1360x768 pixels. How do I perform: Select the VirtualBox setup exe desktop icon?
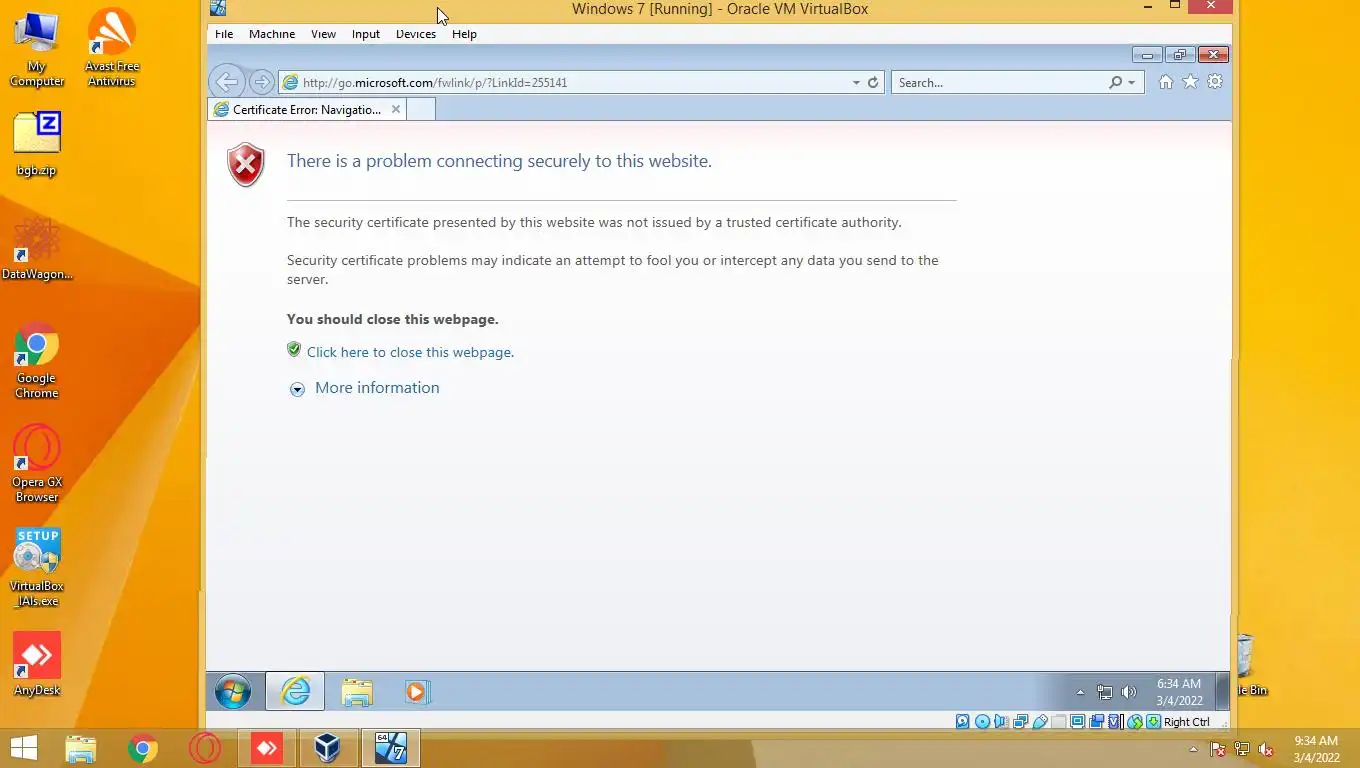point(37,567)
